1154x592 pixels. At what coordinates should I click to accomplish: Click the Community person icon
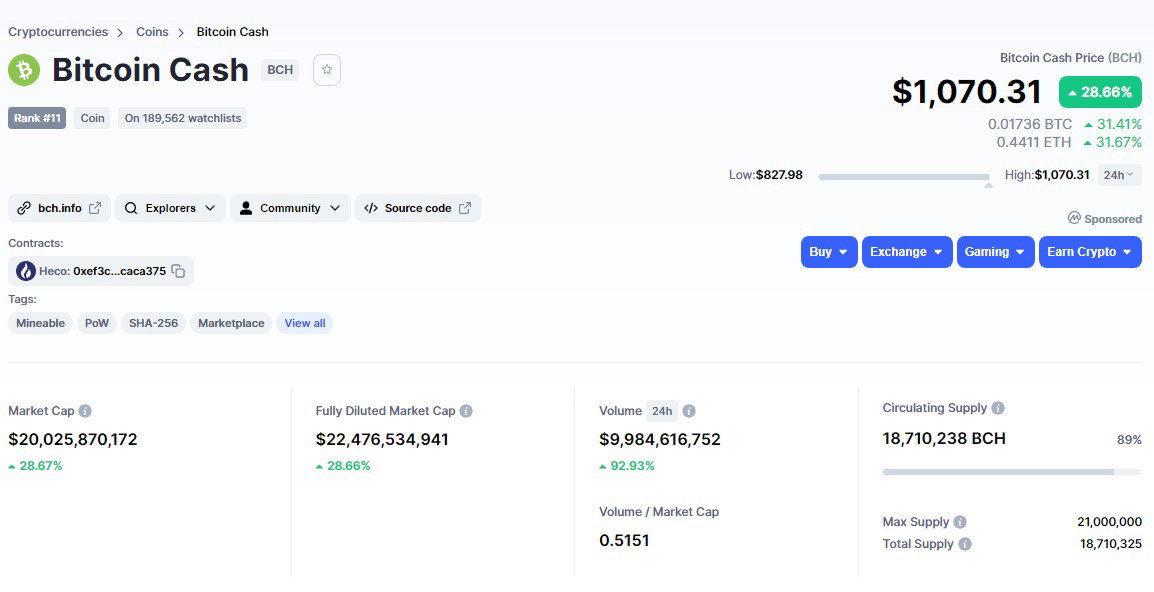click(246, 208)
